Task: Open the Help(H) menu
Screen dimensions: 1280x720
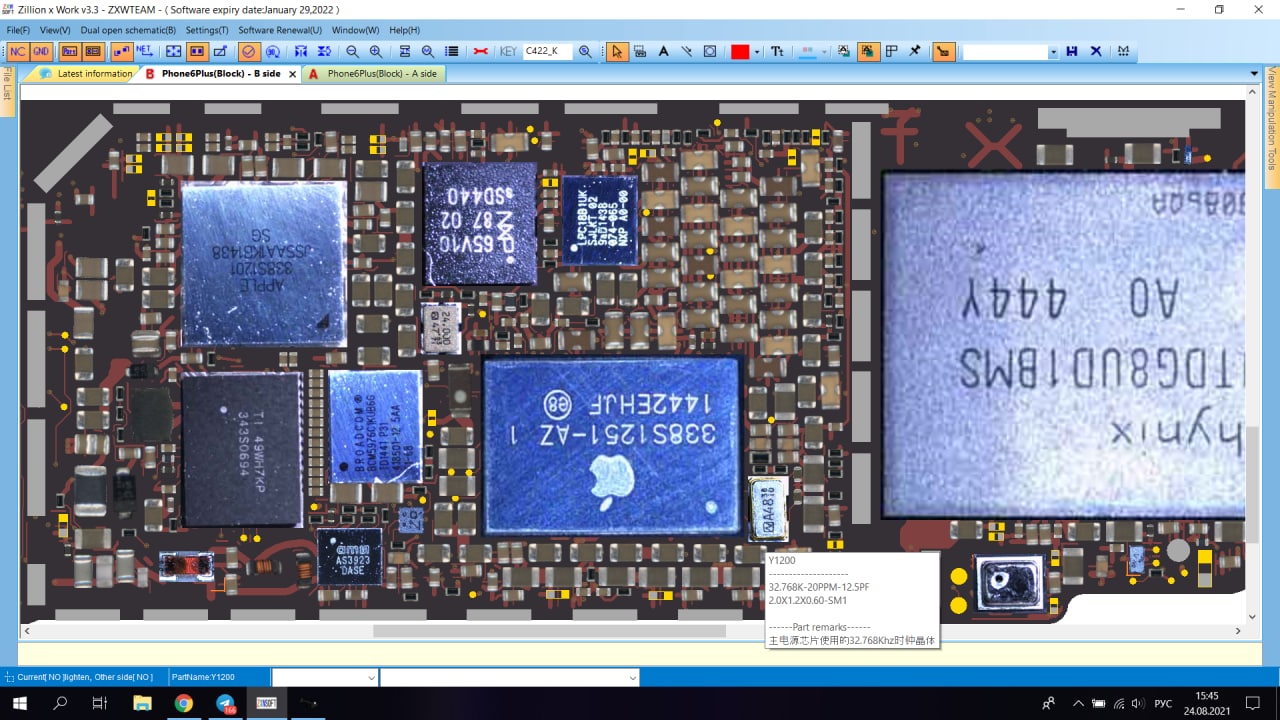Action: (x=404, y=30)
